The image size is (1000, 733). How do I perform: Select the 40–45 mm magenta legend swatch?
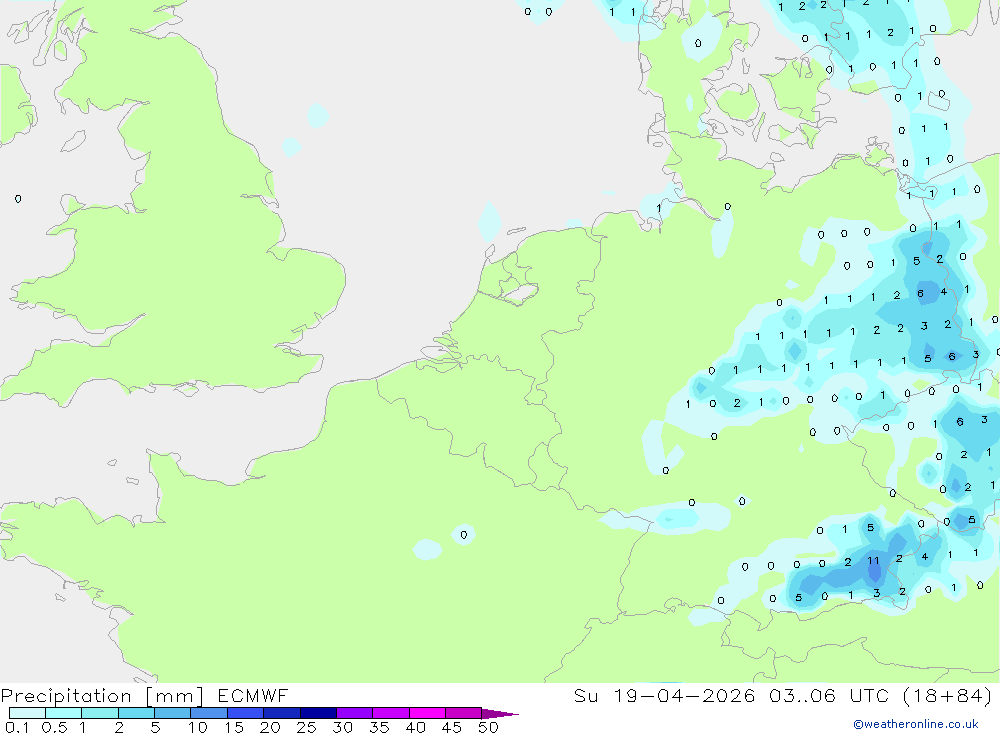click(427, 713)
